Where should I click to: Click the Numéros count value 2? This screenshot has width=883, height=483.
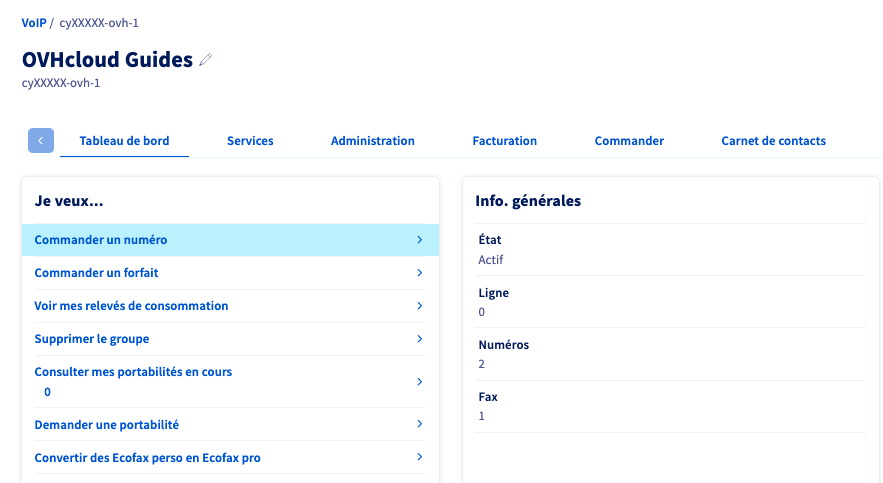[481, 364]
